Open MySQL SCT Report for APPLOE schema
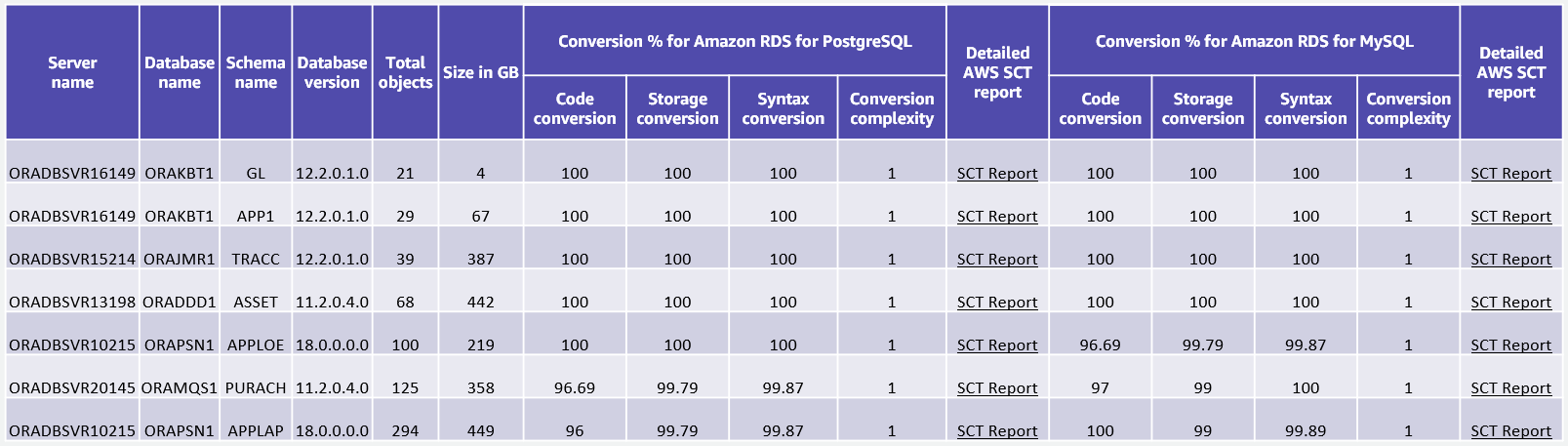Image resolution: width=1568 pixels, height=446 pixels. point(1510,345)
